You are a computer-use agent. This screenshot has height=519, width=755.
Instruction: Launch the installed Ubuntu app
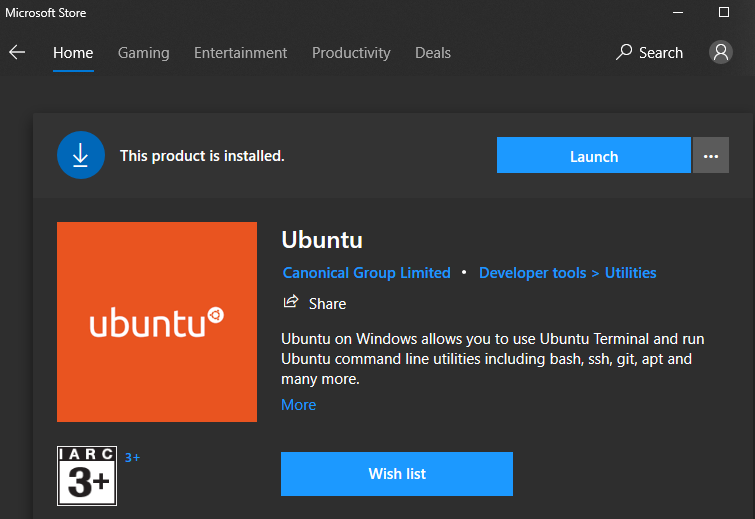[594, 155]
